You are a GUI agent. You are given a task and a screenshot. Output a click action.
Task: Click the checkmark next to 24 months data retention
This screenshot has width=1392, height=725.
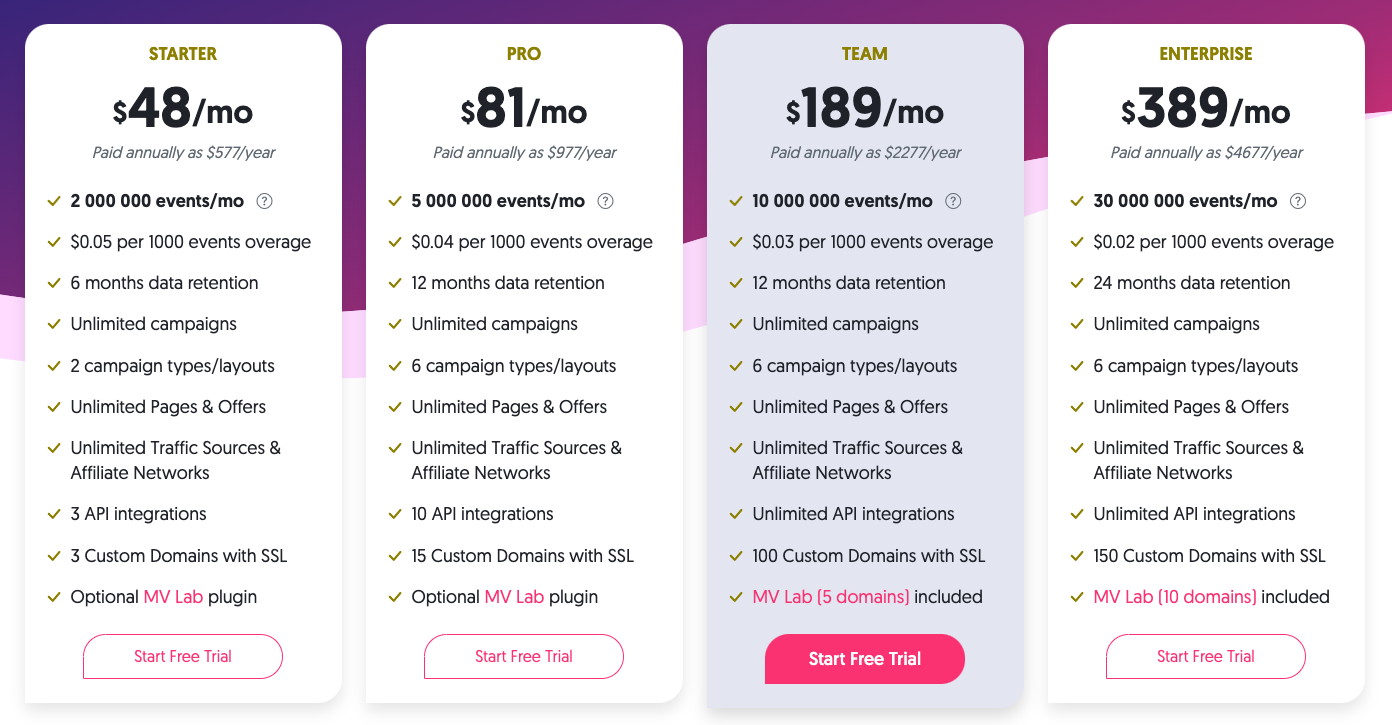(x=1078, y=283)
